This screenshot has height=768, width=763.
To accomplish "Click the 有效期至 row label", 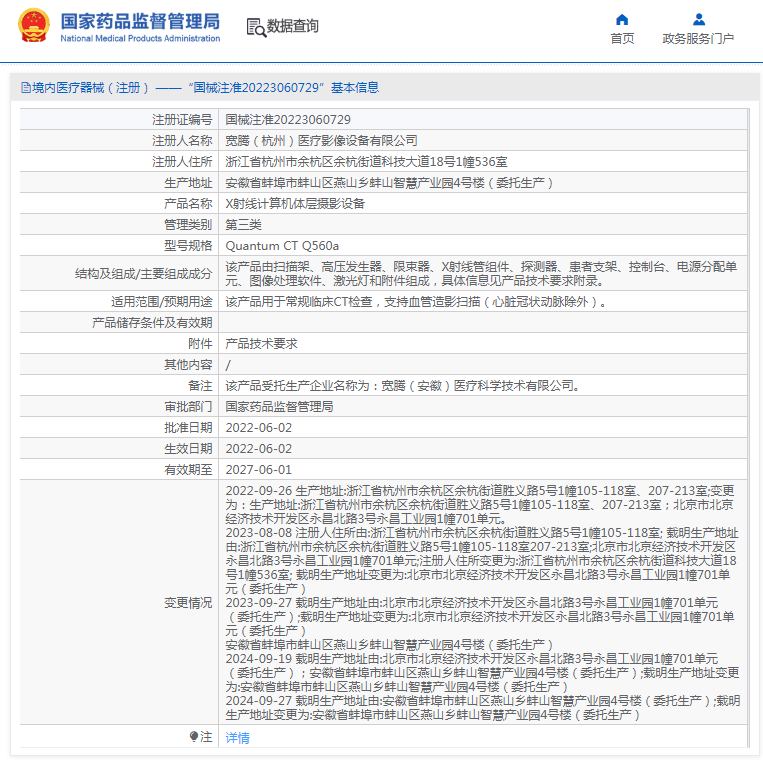I will point(188,470).
